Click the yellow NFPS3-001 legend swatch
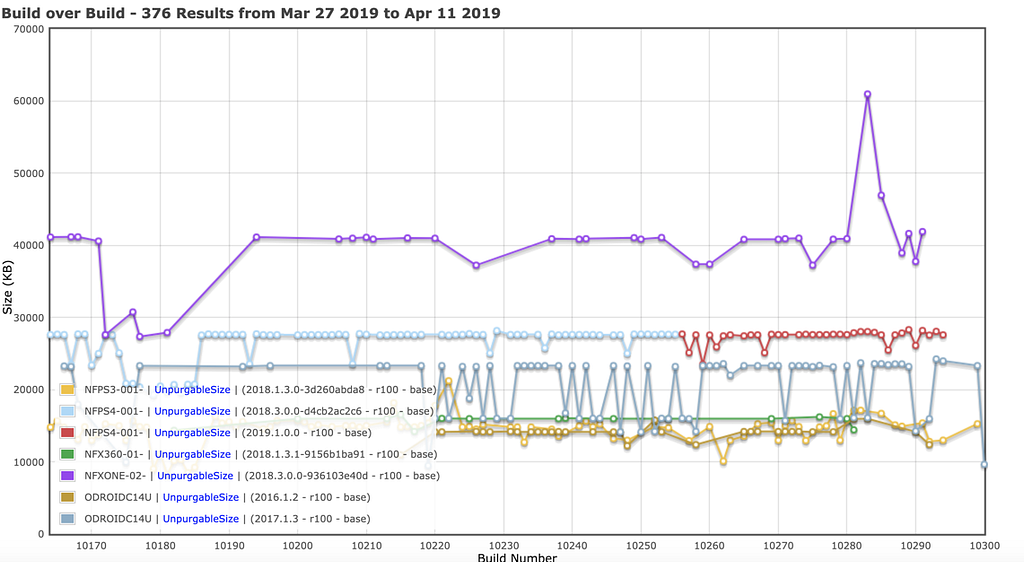This screenshot has width=1024, height=562. coord(67,390)
